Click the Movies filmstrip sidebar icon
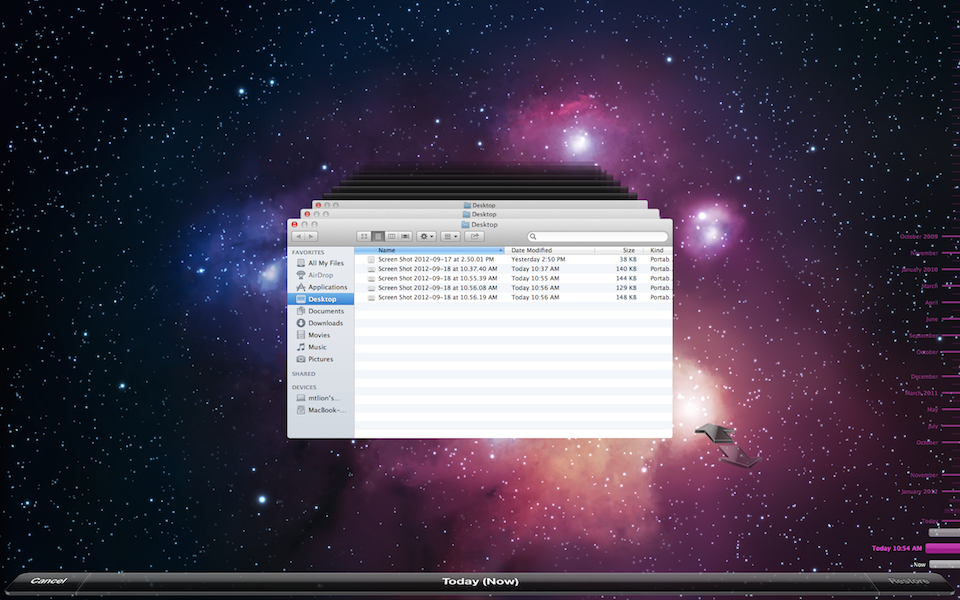 point(301,335)
